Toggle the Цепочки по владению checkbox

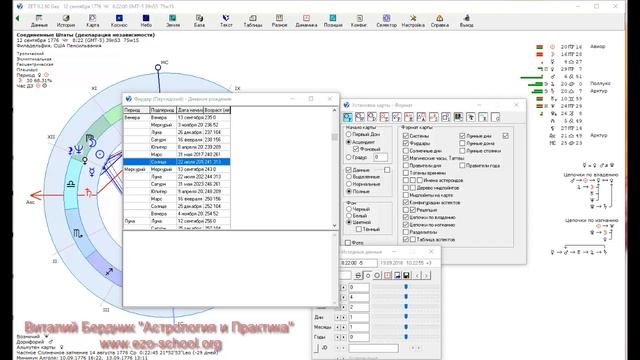[x=406, y=217]
